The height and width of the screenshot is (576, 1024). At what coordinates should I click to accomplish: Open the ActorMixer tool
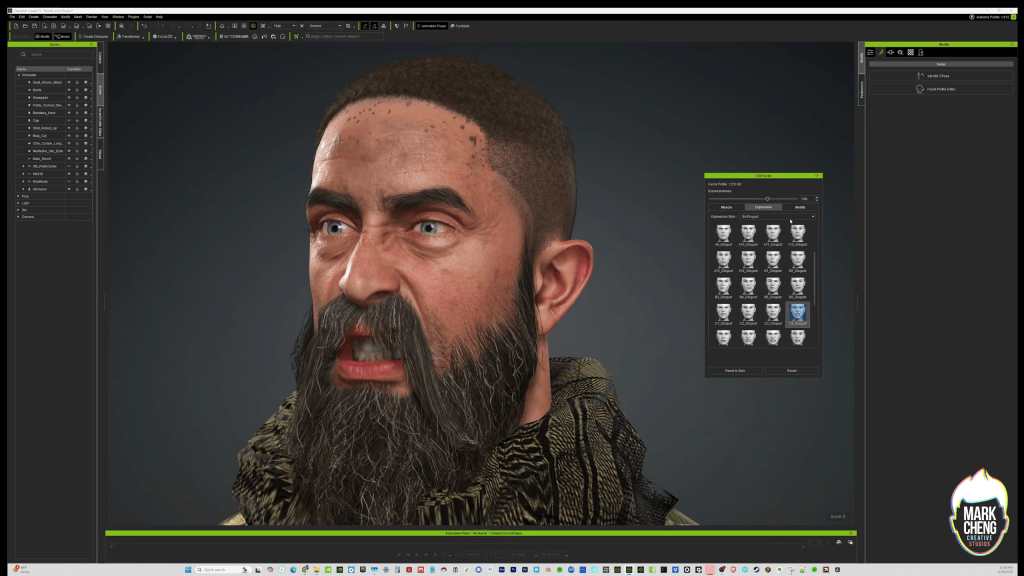point(234,37)
